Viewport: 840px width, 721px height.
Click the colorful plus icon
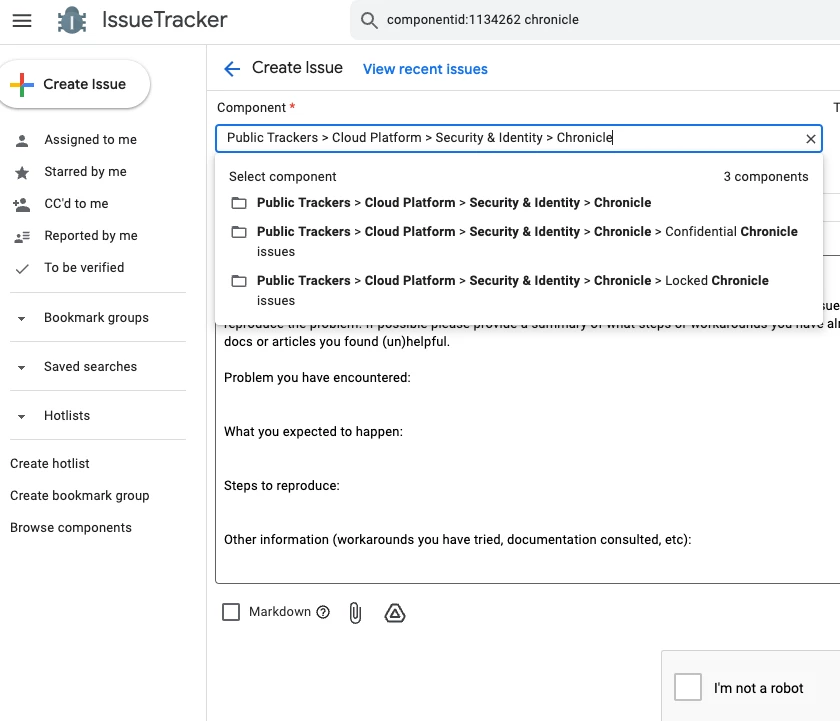(22, 85)
